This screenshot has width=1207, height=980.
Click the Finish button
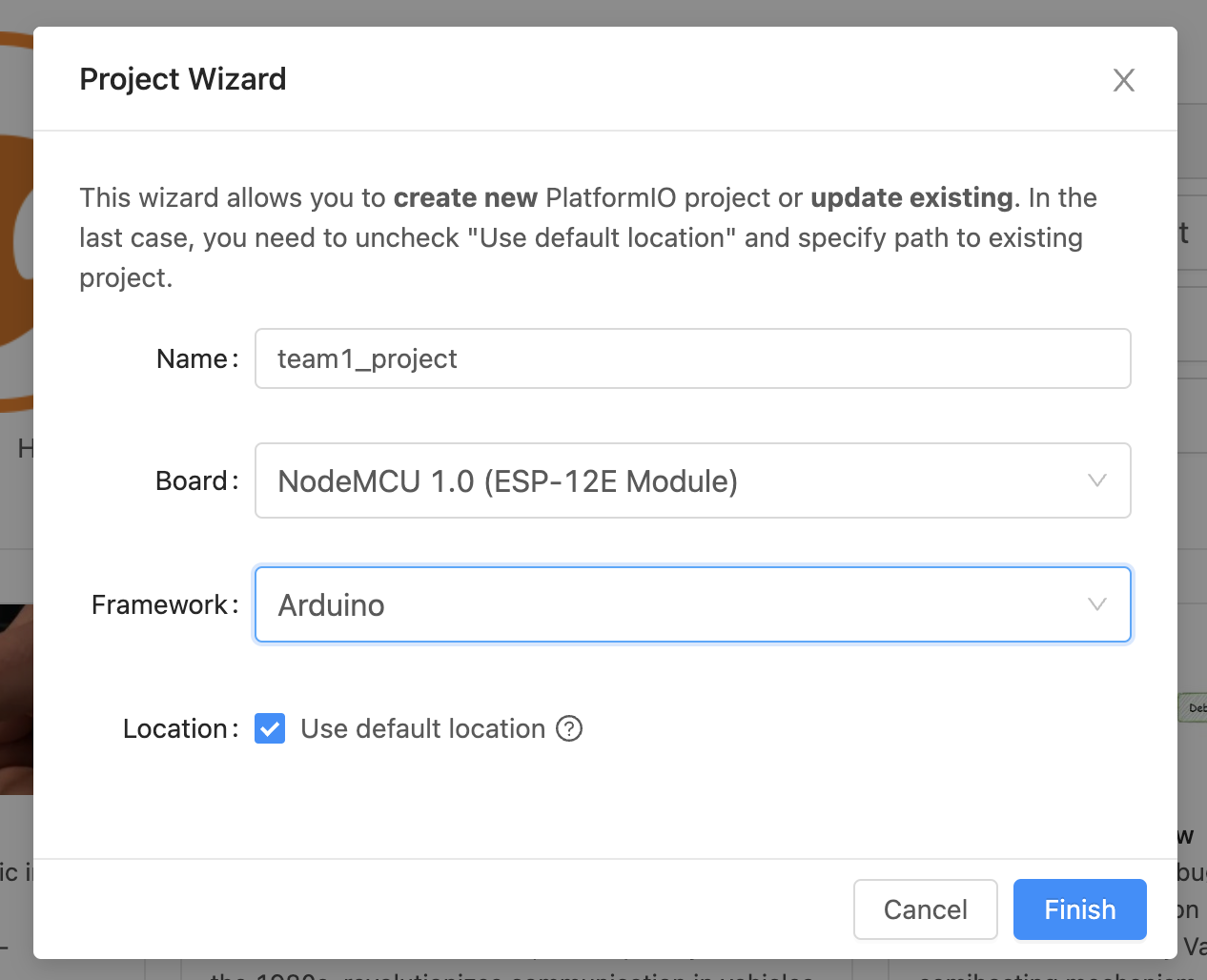[x=1080, y=909]
